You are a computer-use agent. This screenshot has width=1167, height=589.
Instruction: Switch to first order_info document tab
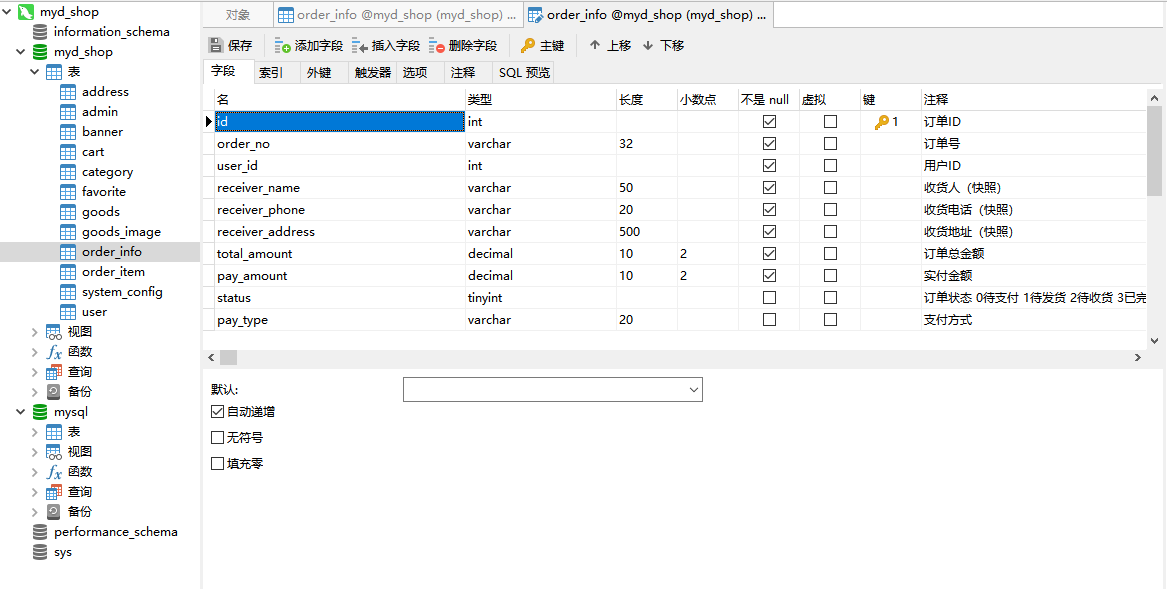coord(399,15)
